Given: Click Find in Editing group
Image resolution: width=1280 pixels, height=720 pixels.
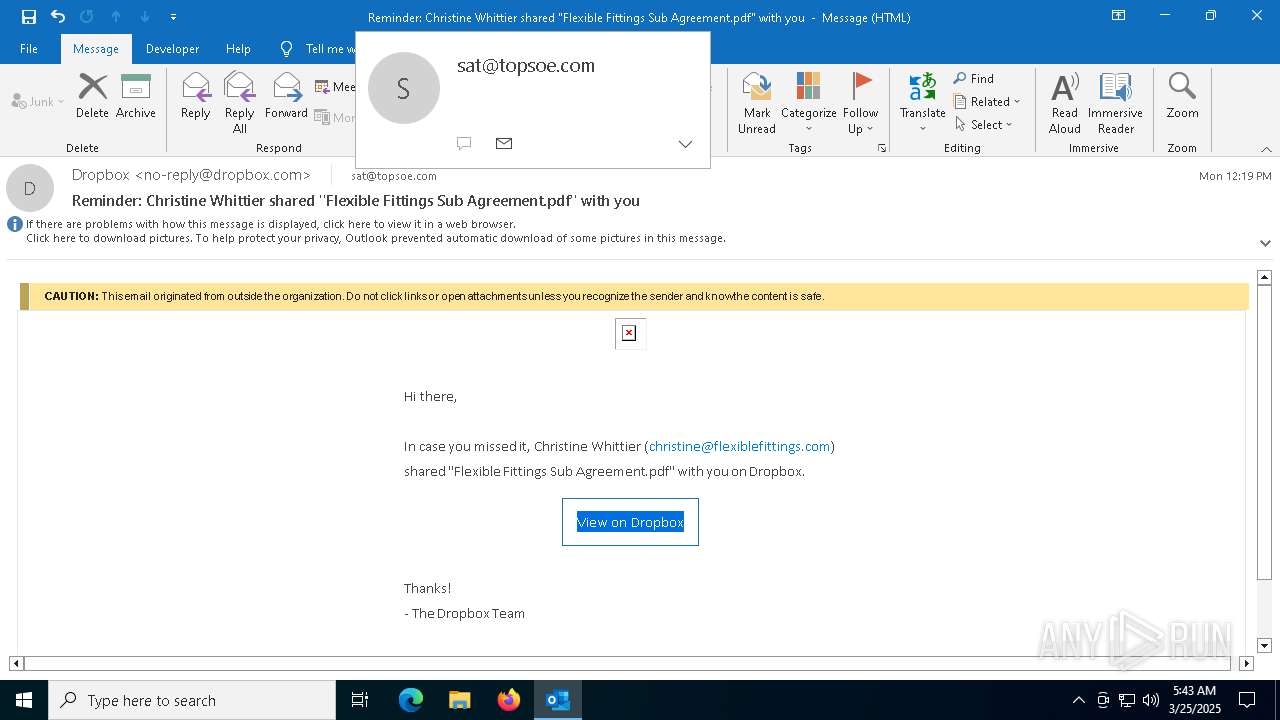Looking at the screenshot, I should [974, 78].
